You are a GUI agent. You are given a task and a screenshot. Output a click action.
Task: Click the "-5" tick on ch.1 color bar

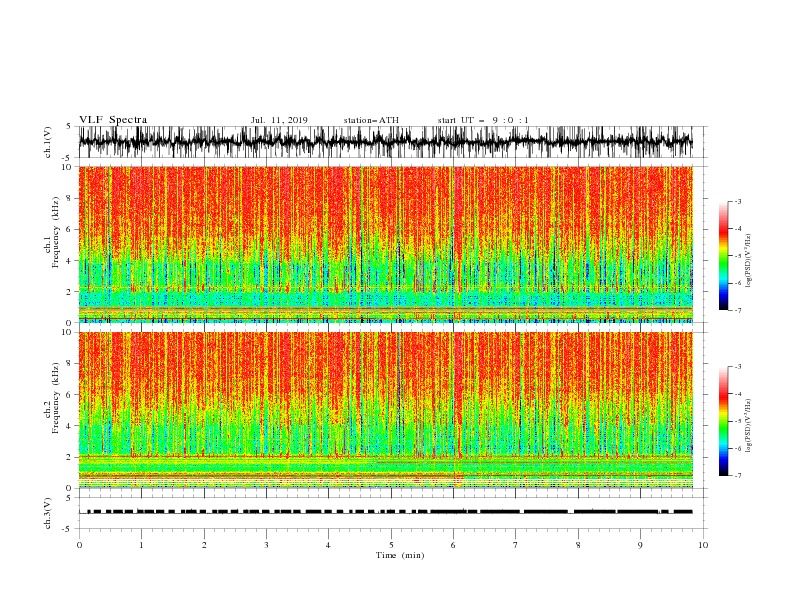click(x=738, y=256)
